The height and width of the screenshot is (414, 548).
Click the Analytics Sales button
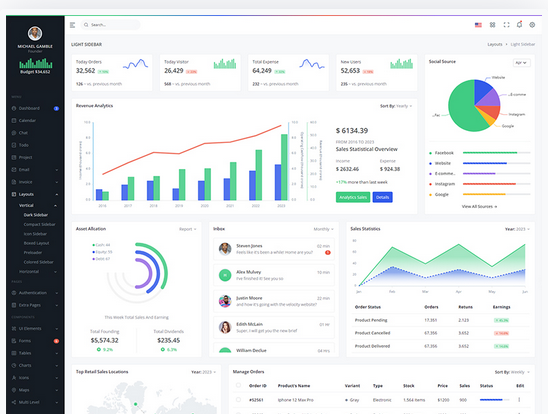tap(353, 197)
